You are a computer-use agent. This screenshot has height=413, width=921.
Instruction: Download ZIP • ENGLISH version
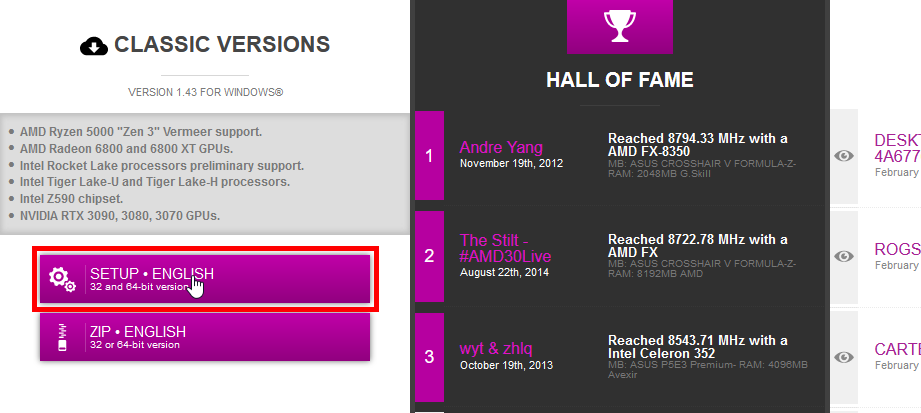(x=205, y=337)
